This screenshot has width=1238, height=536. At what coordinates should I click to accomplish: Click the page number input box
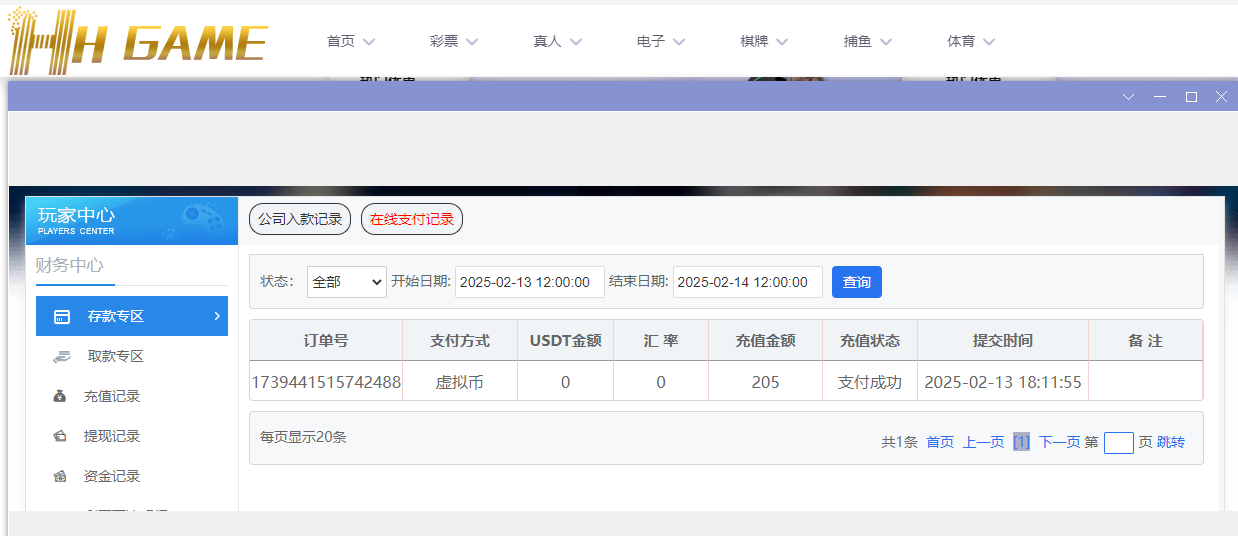click(x=1118, y=442)
